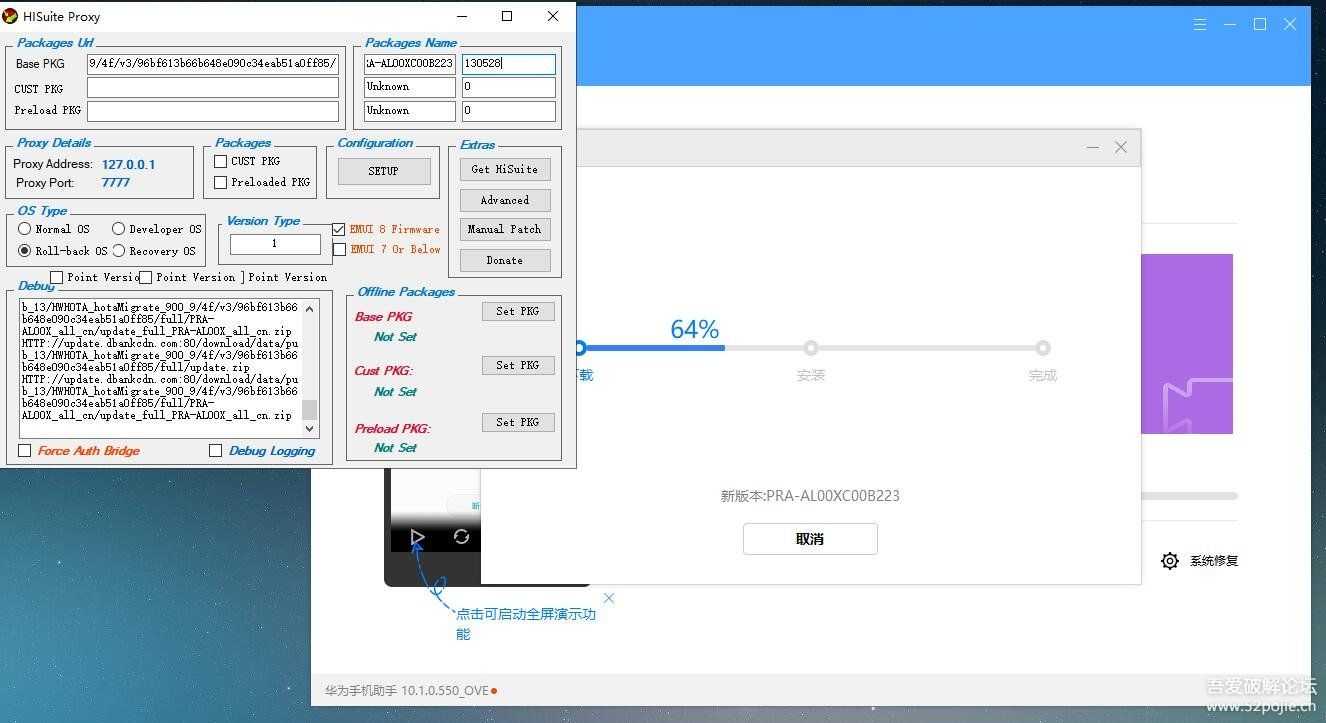Select the Normal OS radio button

click(x=25, y=229)
